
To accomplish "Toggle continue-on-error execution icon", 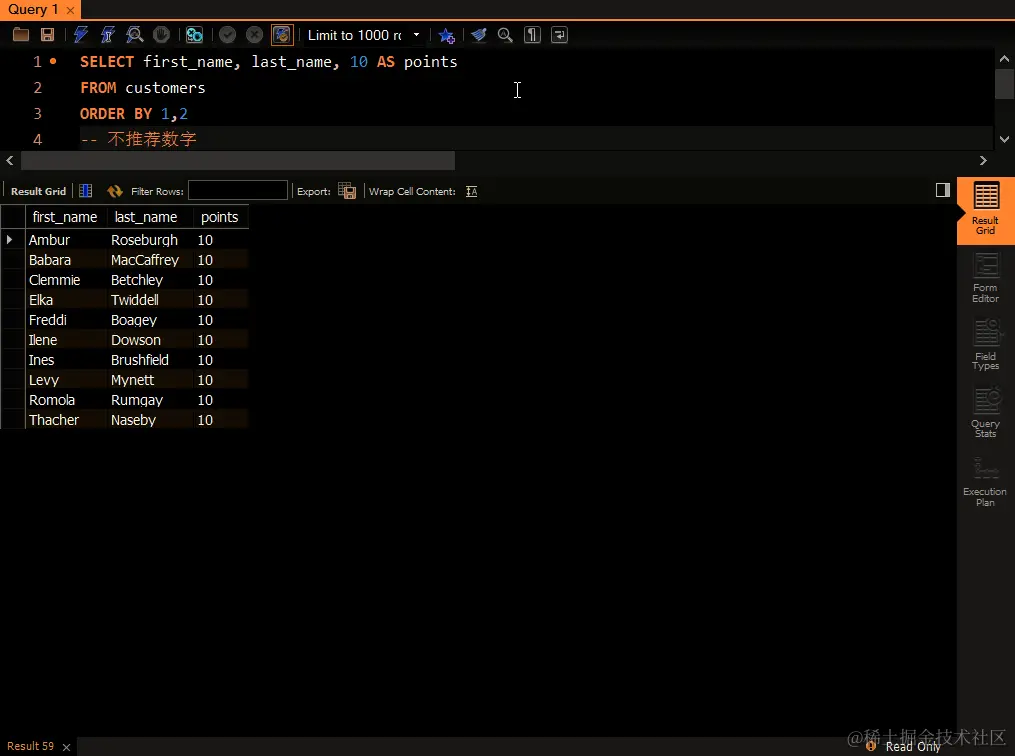I will coord(194,34).
